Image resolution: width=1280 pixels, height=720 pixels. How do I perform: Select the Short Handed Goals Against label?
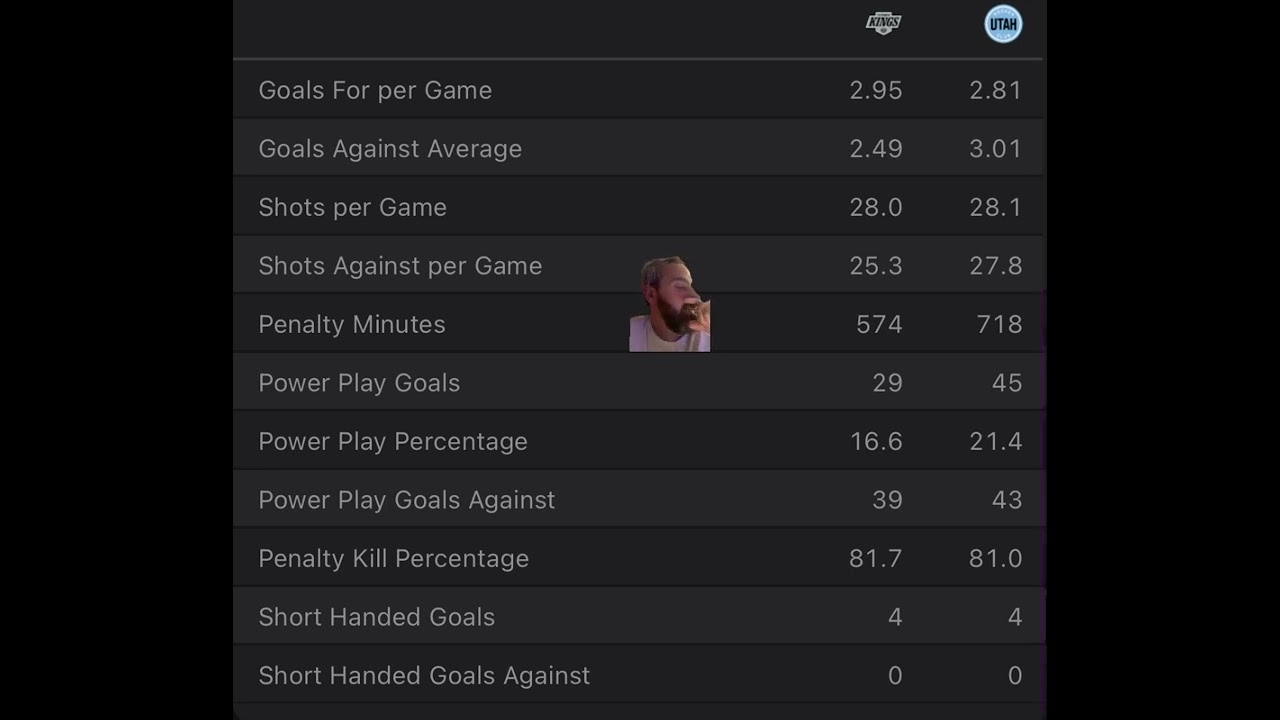[424, 676]
